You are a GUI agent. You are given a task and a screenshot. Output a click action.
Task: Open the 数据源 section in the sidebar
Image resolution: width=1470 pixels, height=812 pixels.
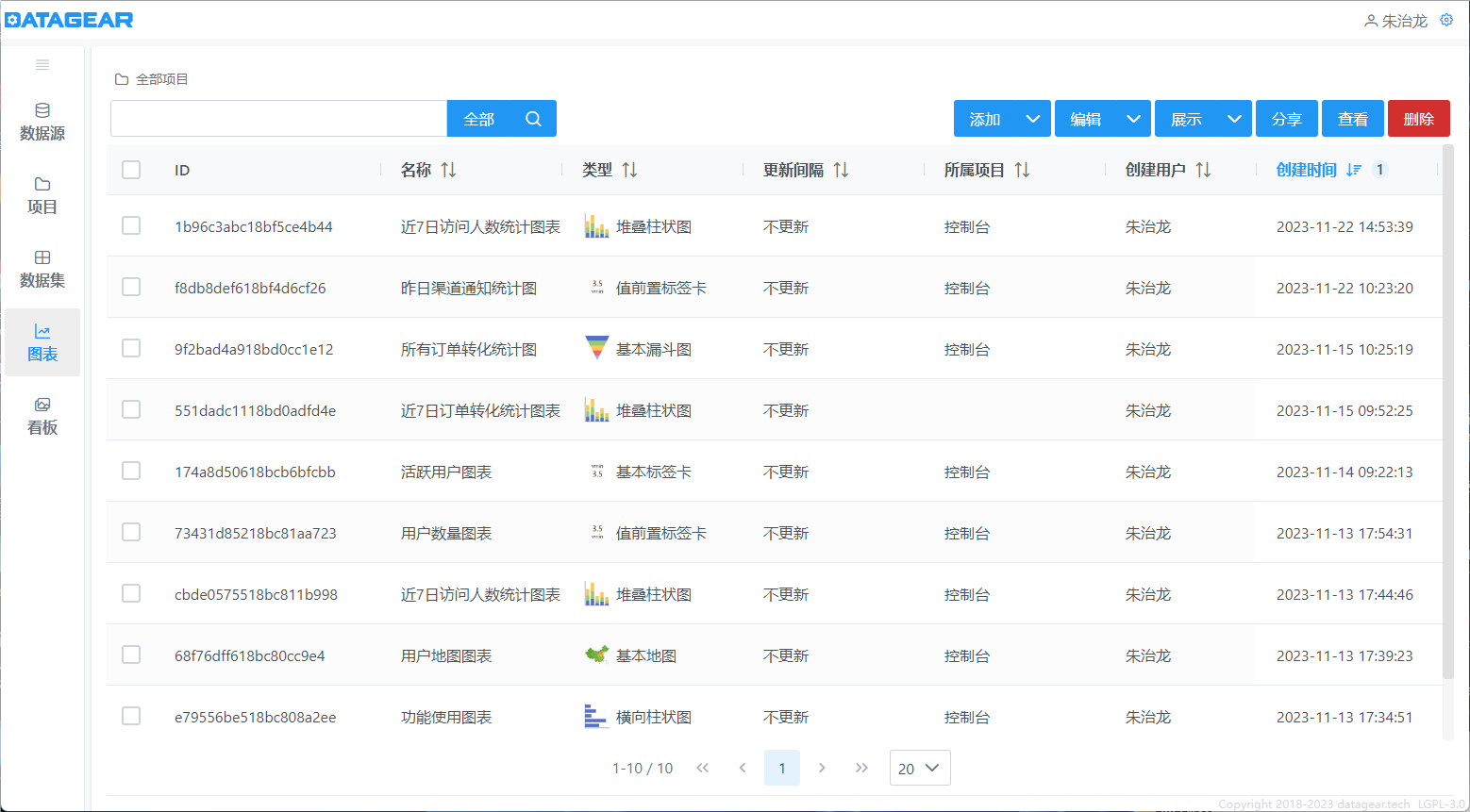pos(42,122)
